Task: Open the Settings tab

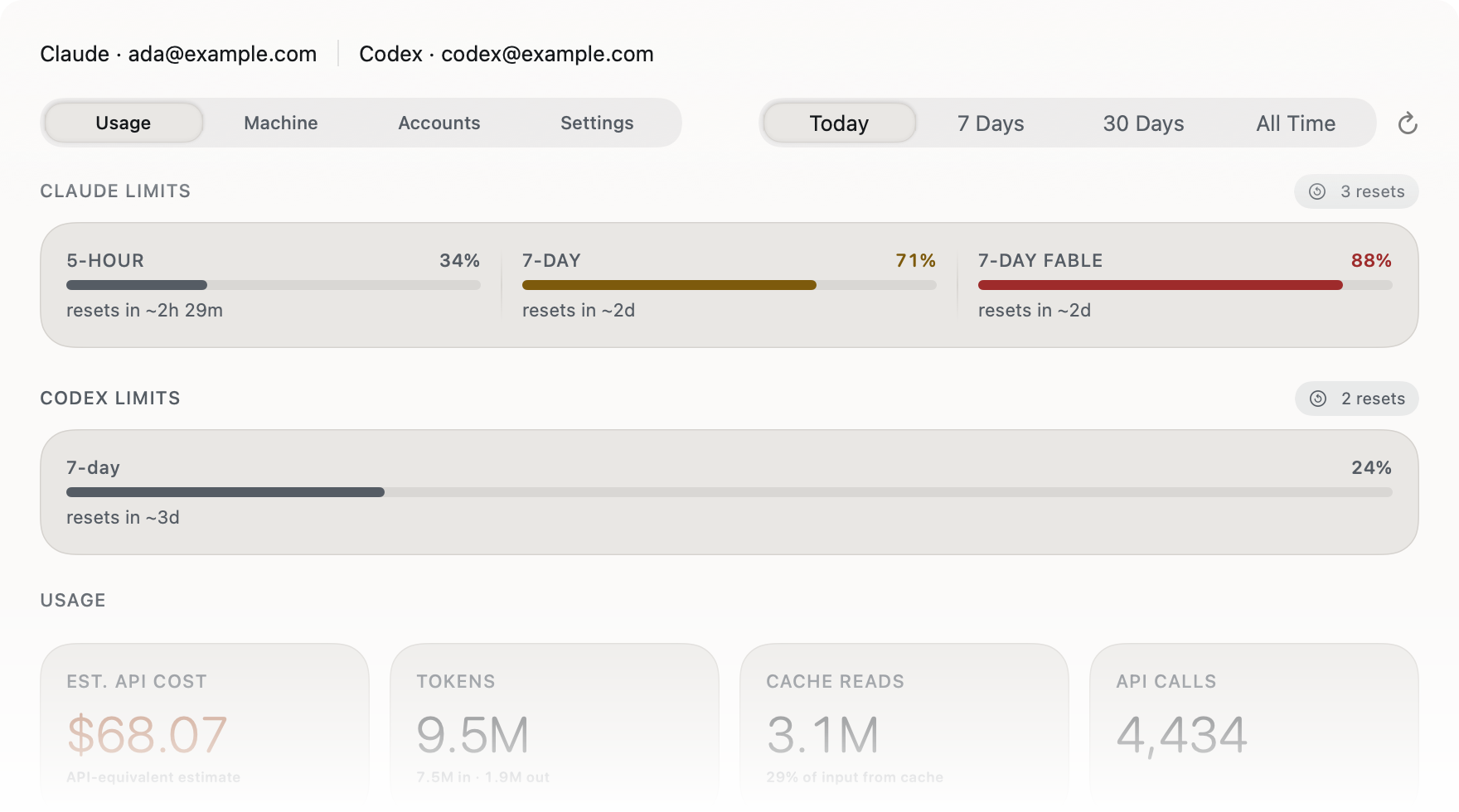Action: 597,123
